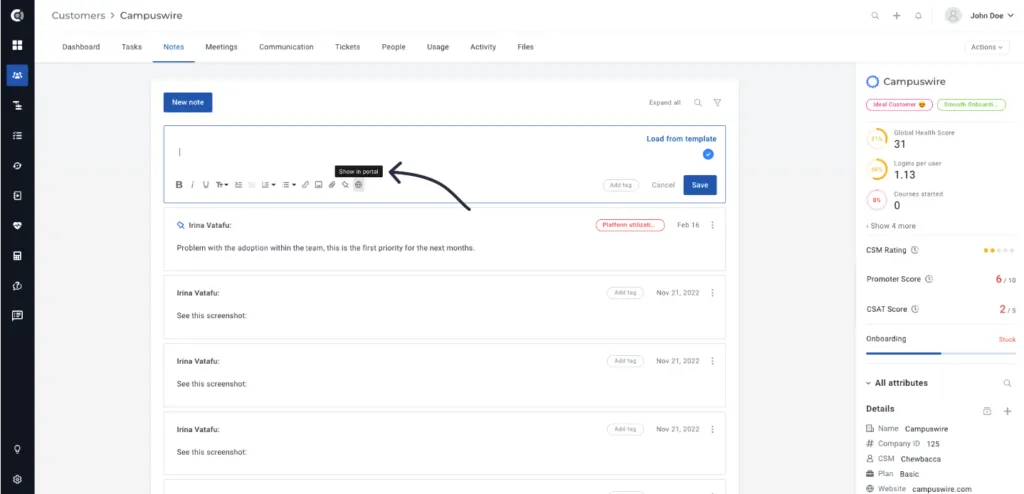Switch to the Meetings tab
The image size is (1024, 494).
pyautogui.click(x=221, y=47)
